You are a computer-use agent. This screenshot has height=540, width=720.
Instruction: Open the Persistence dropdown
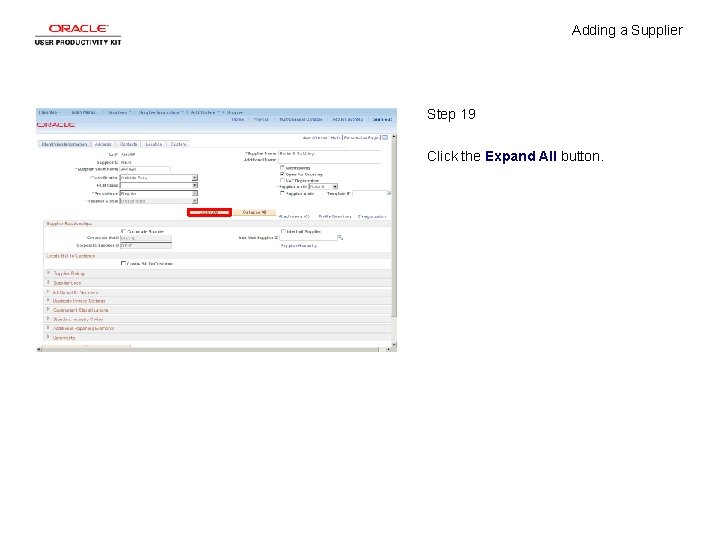[x=158, y=193]
